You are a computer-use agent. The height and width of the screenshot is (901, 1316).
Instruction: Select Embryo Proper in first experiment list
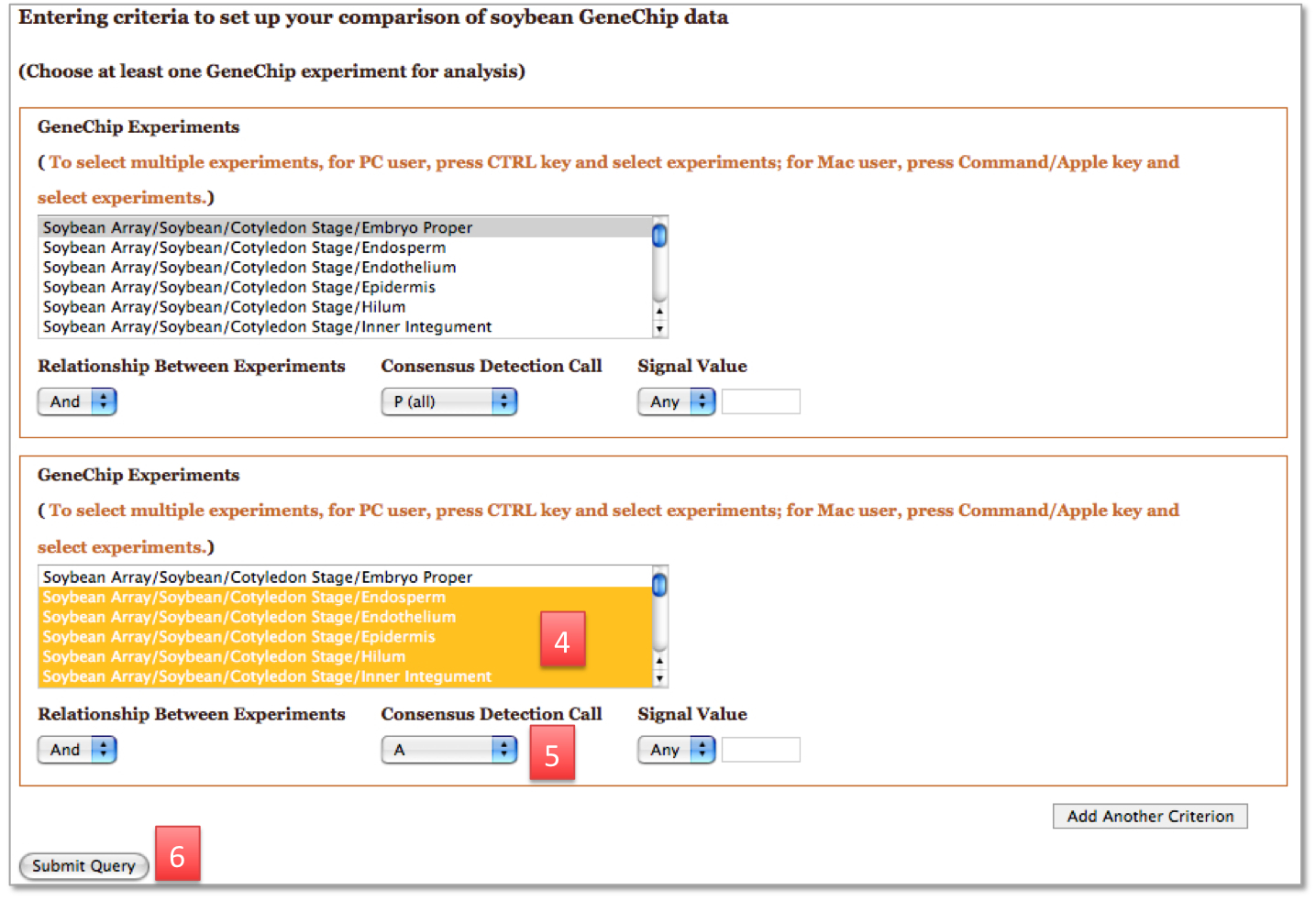point(345,227)
